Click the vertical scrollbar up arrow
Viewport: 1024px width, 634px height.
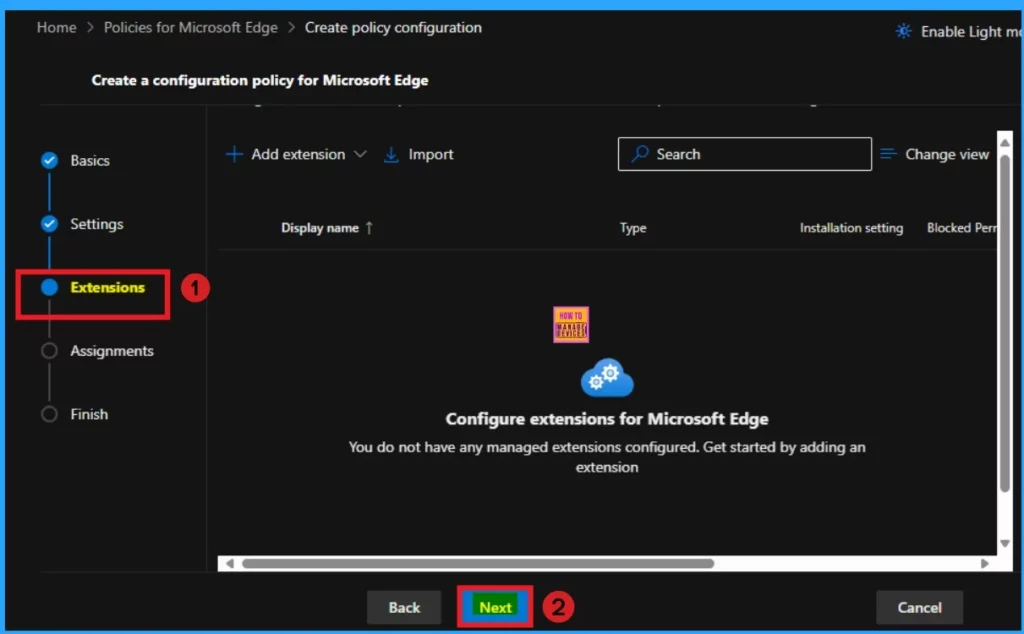[x=1004, y=142]
